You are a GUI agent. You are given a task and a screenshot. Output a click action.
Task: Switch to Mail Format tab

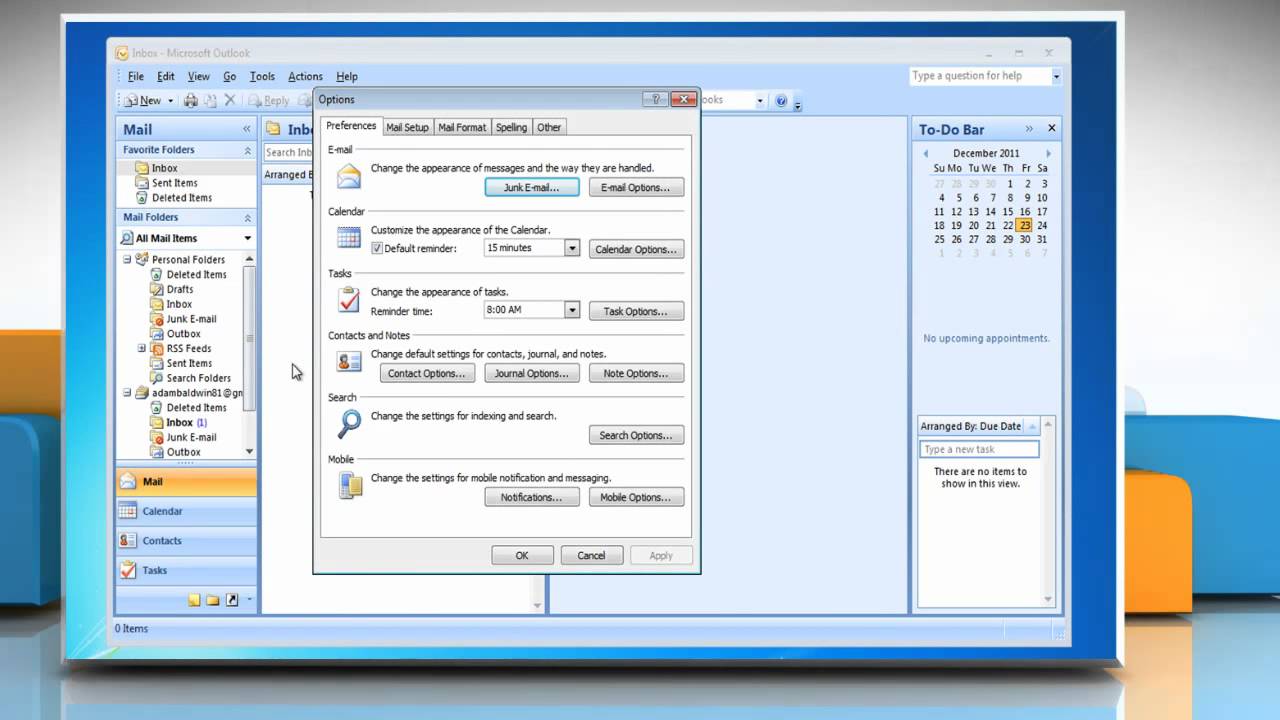click(462, 127)
